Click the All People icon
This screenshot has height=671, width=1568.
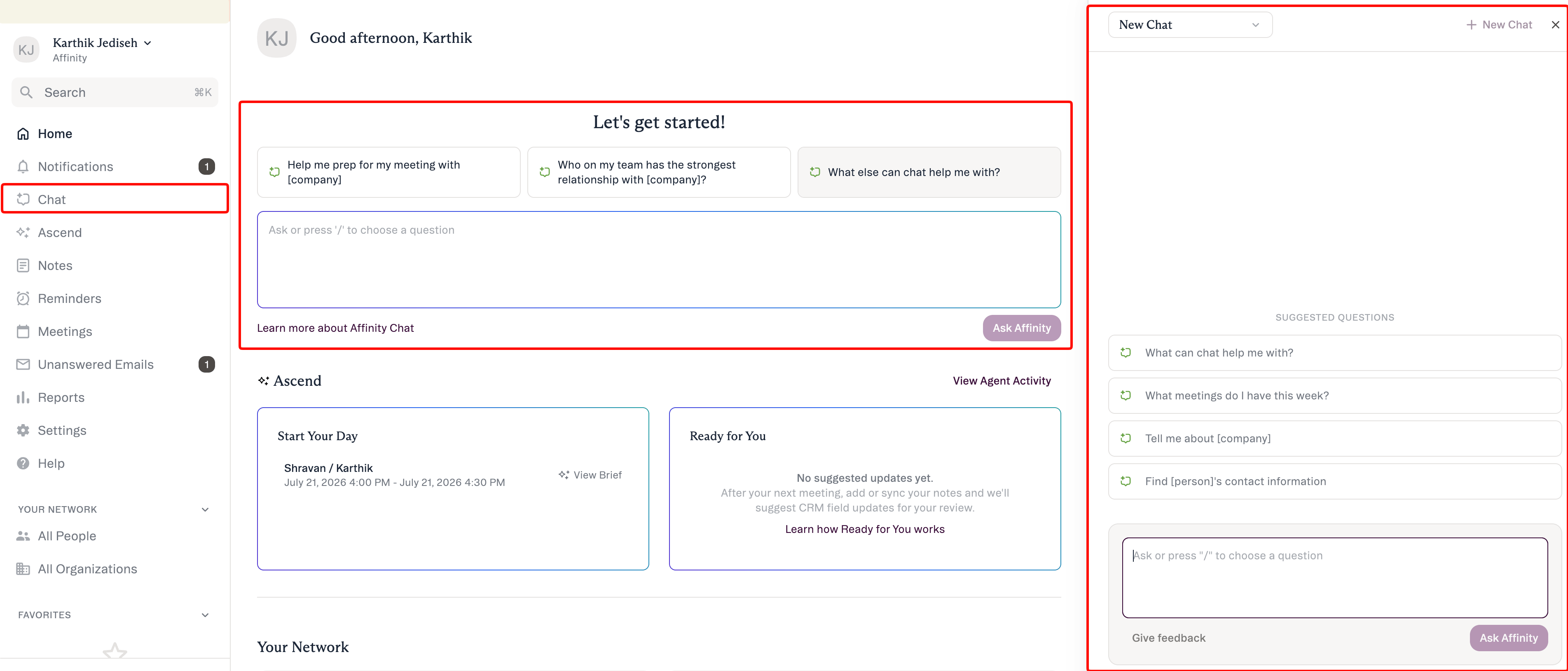point(23,535)
